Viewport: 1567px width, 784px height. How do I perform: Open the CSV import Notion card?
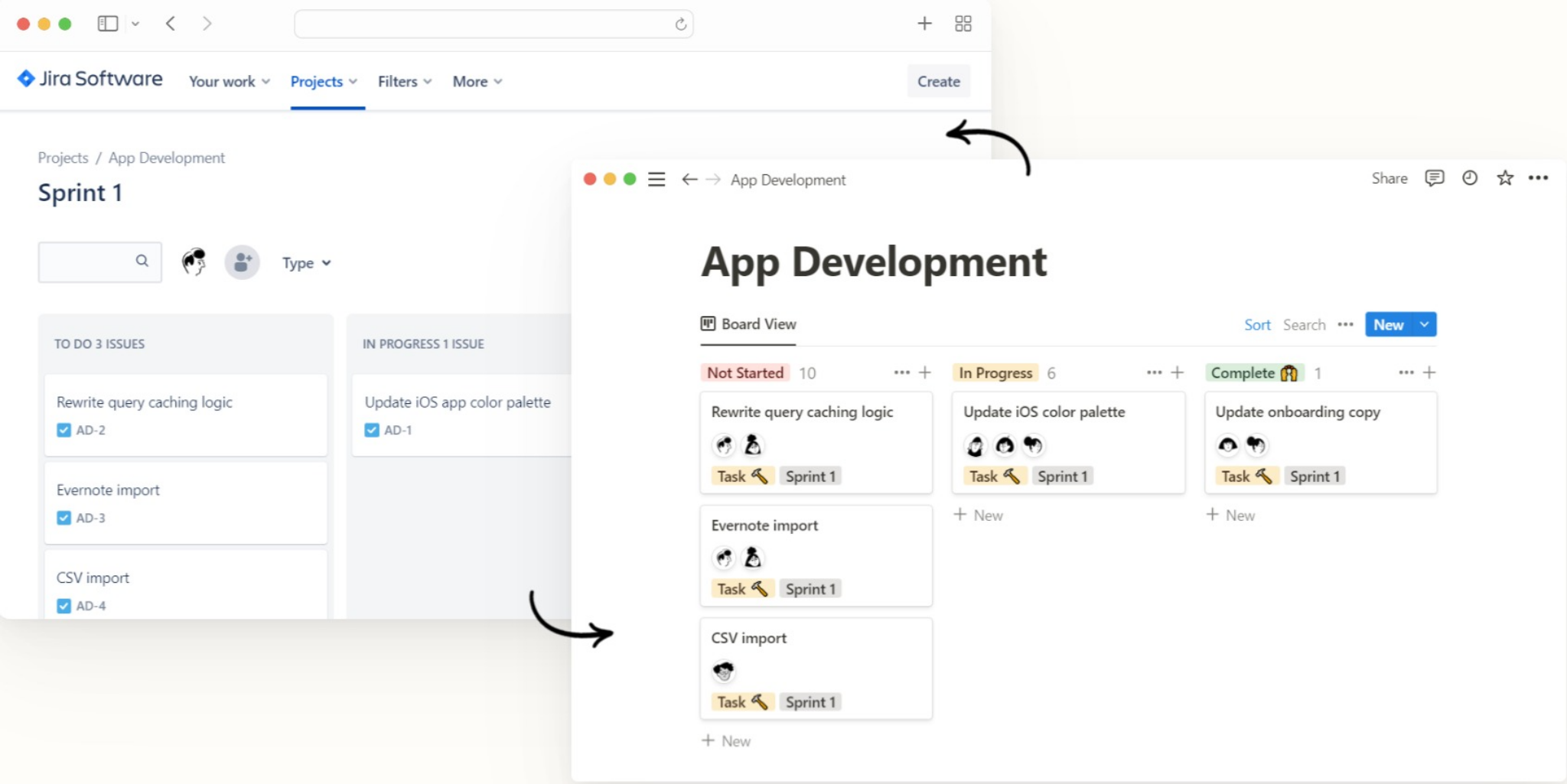(x=816, y=669)
